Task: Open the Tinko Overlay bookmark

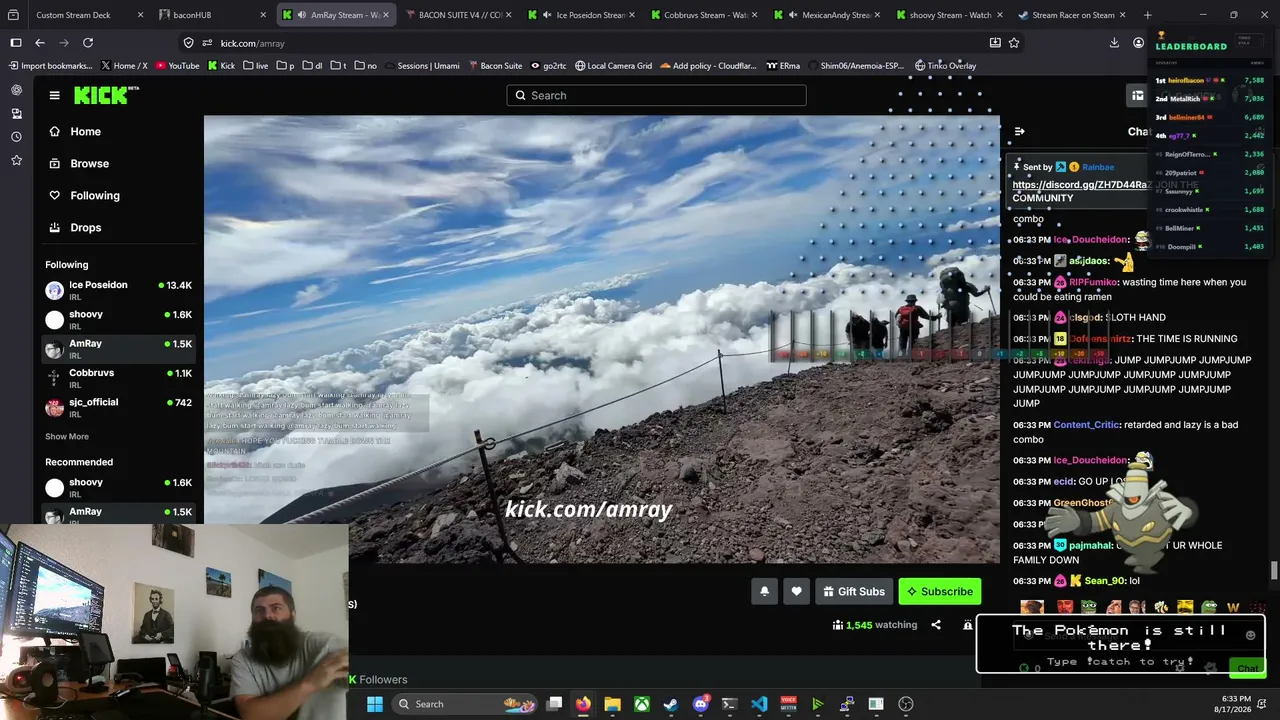Action: tap(945, 66)
